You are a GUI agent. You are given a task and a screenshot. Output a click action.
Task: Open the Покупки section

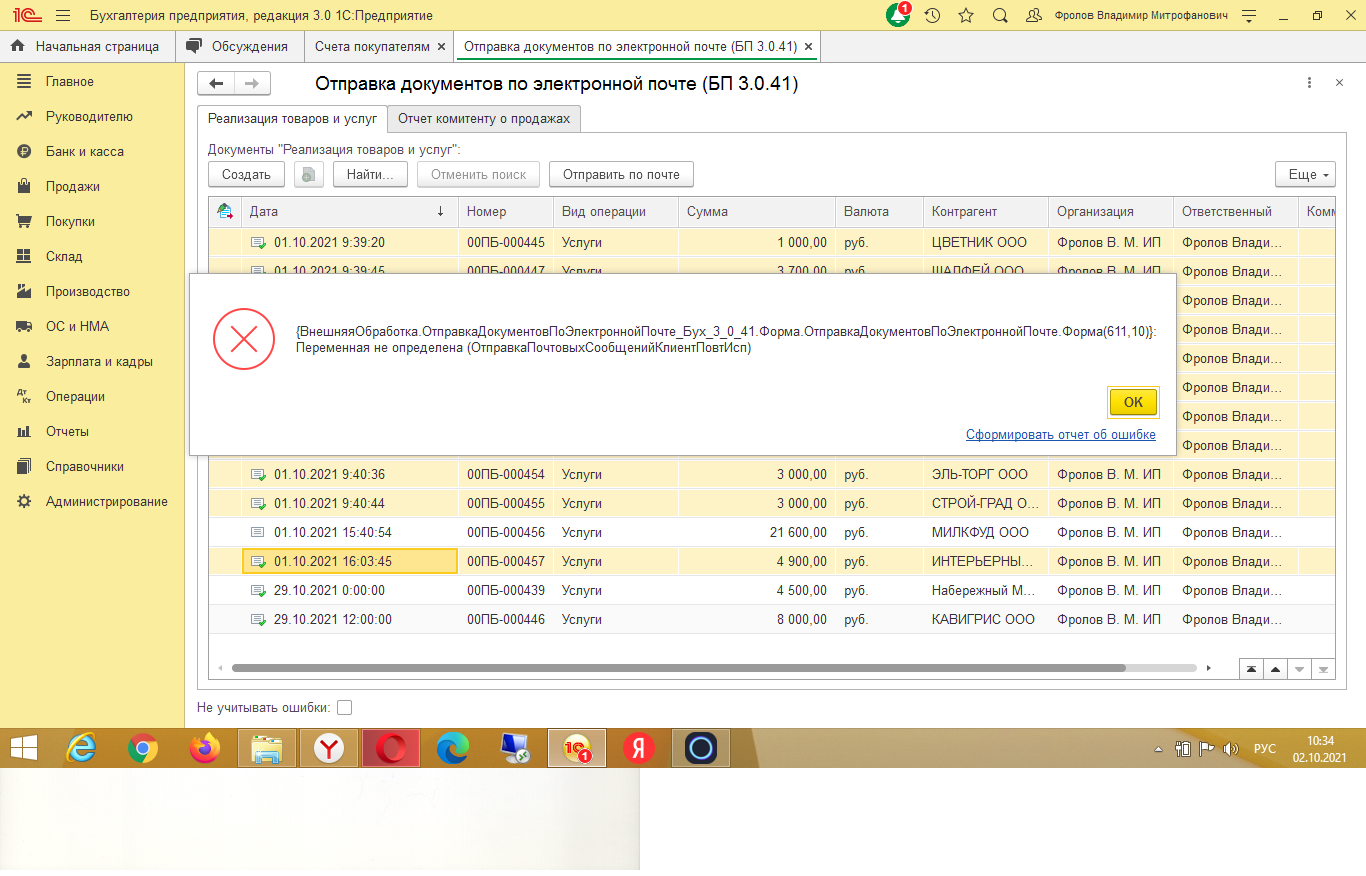point(70,221)
